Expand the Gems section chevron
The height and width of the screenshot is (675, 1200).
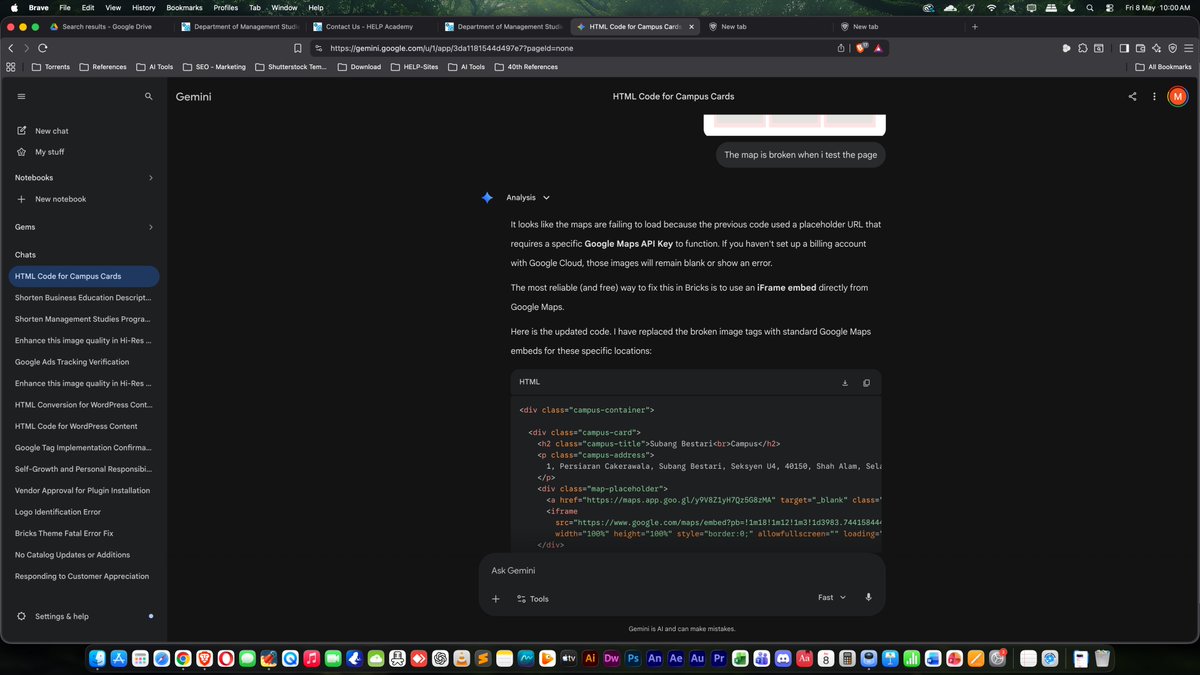pos(151,227)
